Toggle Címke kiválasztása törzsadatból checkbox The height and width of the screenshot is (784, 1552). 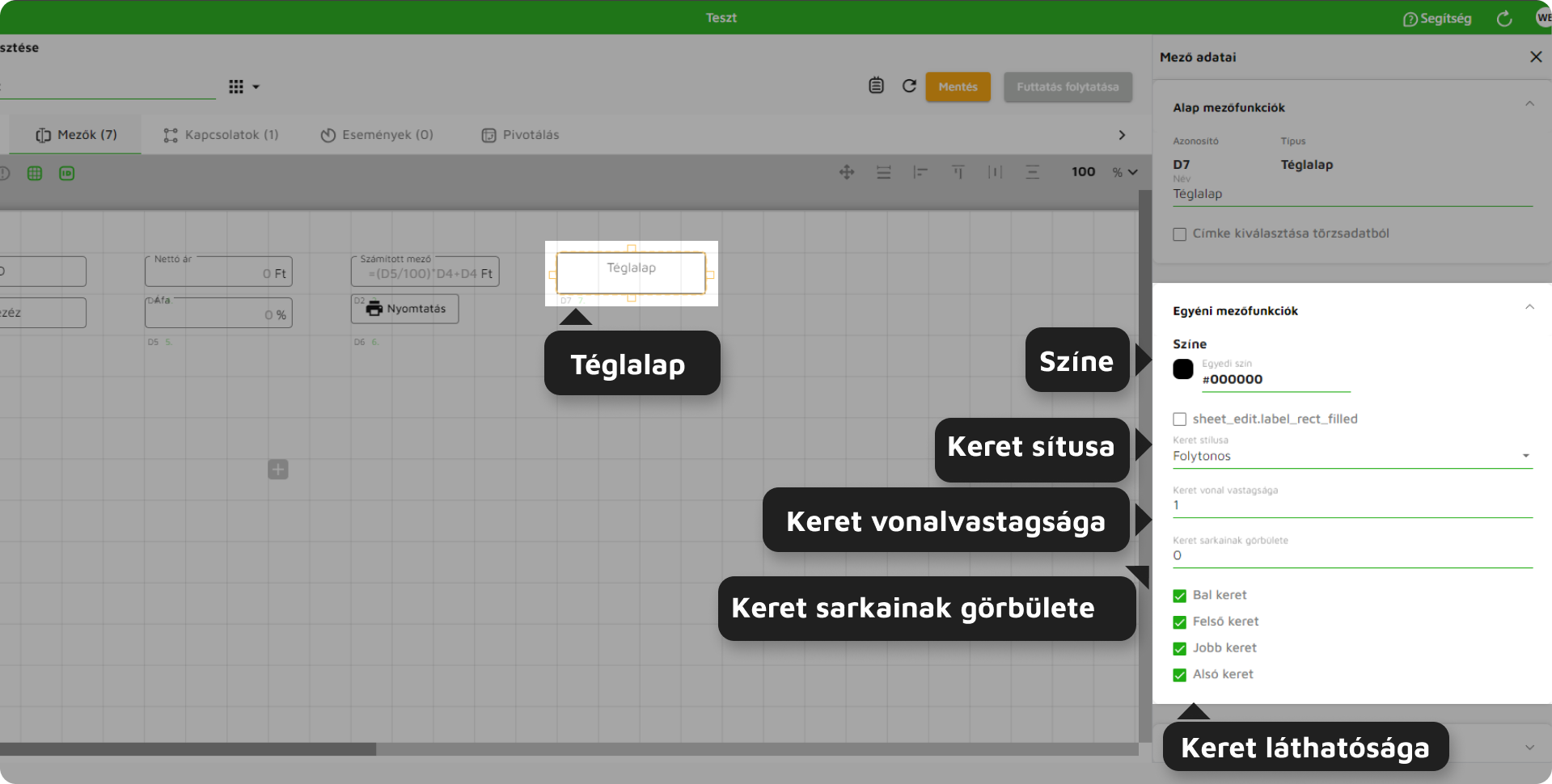(1180, 234)
